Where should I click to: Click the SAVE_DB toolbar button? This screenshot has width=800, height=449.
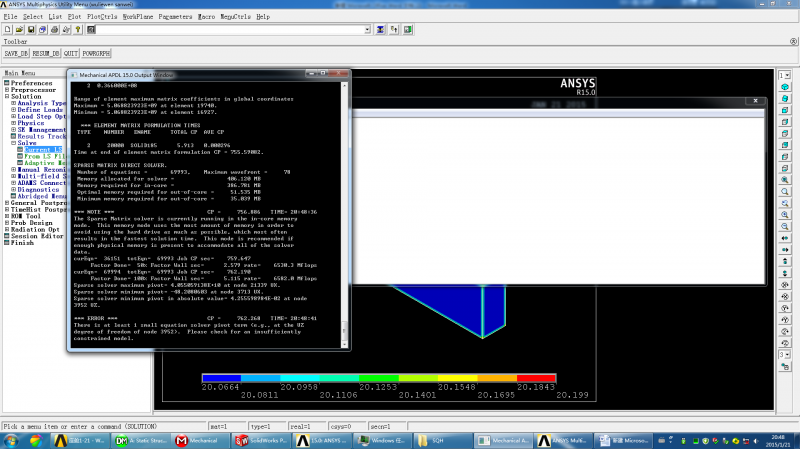click(x=16, y=54)
